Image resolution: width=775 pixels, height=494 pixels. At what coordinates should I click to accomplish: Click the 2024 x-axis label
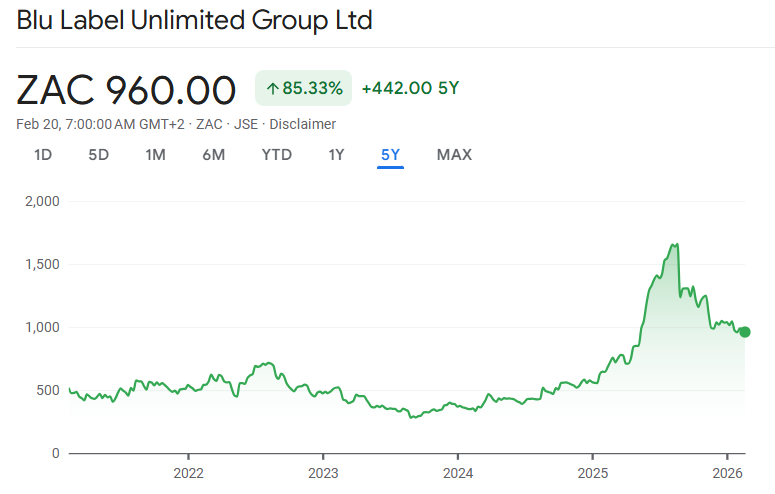coord(458,472)
